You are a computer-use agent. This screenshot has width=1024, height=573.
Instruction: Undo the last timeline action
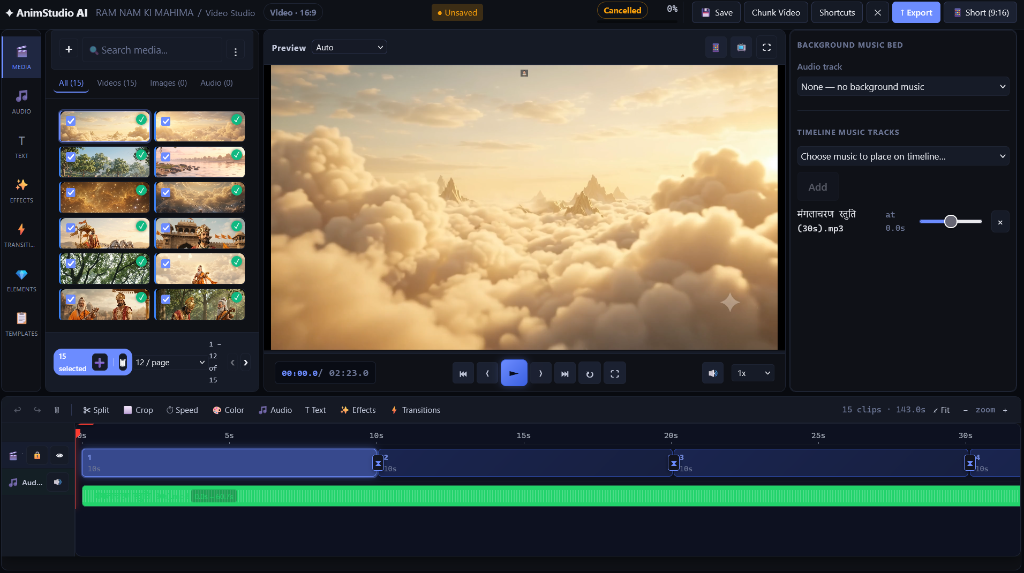click(x=18, y=410)
